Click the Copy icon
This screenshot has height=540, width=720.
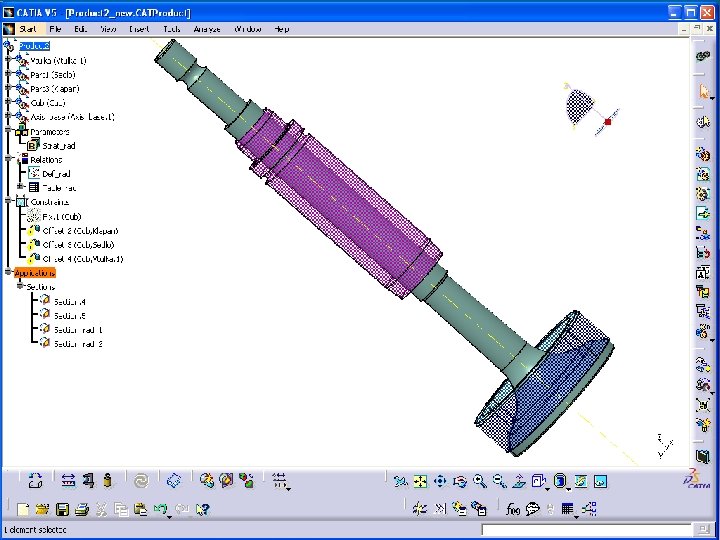click(121, 509)
